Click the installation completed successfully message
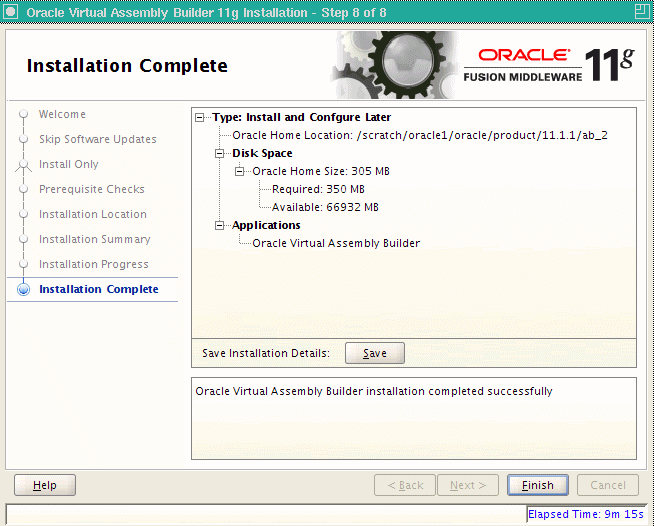This screenshot has width=654, height=526. (x=374, y=391)
